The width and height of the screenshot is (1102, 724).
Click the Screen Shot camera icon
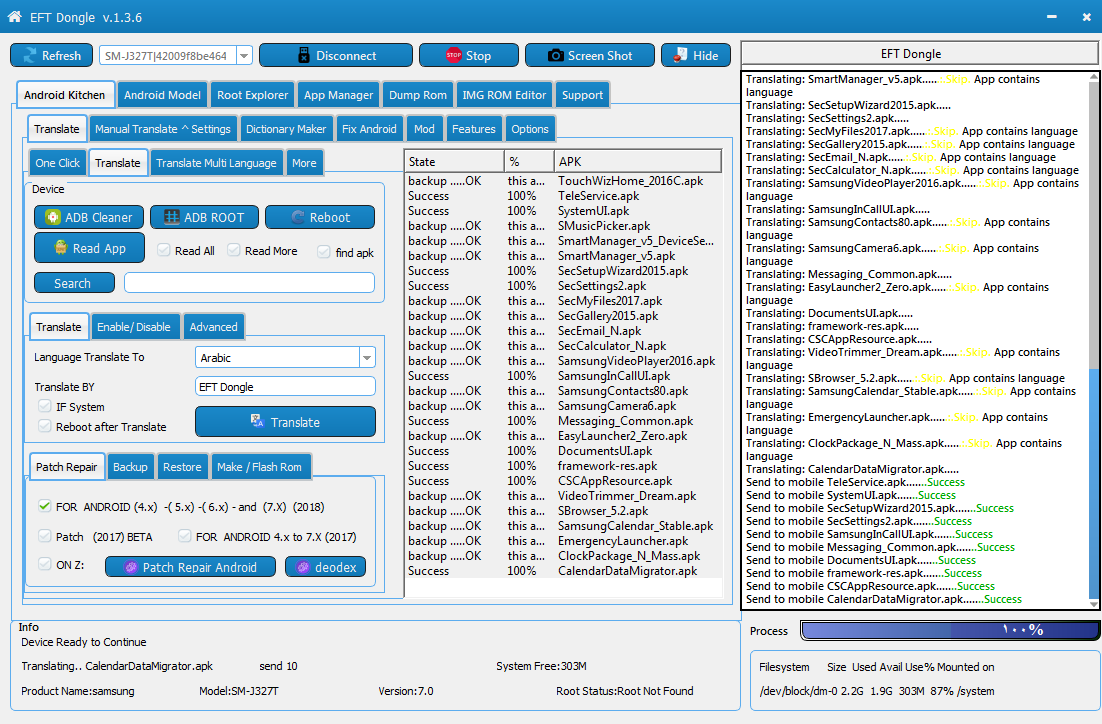coord(555,56)
